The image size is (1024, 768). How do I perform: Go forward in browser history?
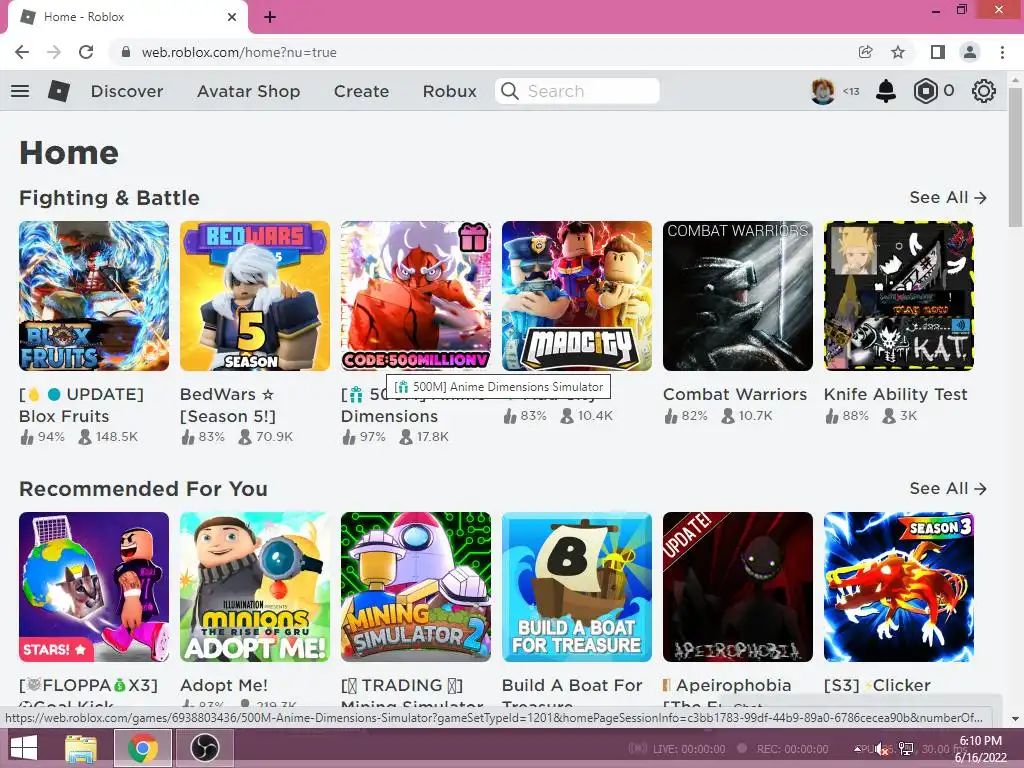point(54,52)
